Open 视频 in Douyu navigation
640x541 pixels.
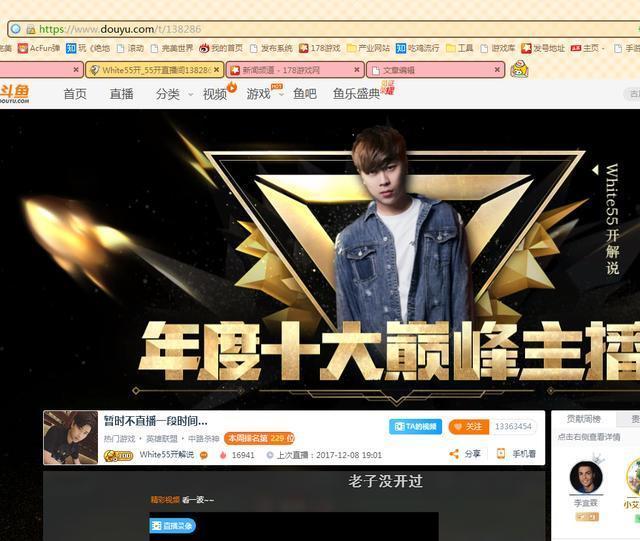pos(215,94)
